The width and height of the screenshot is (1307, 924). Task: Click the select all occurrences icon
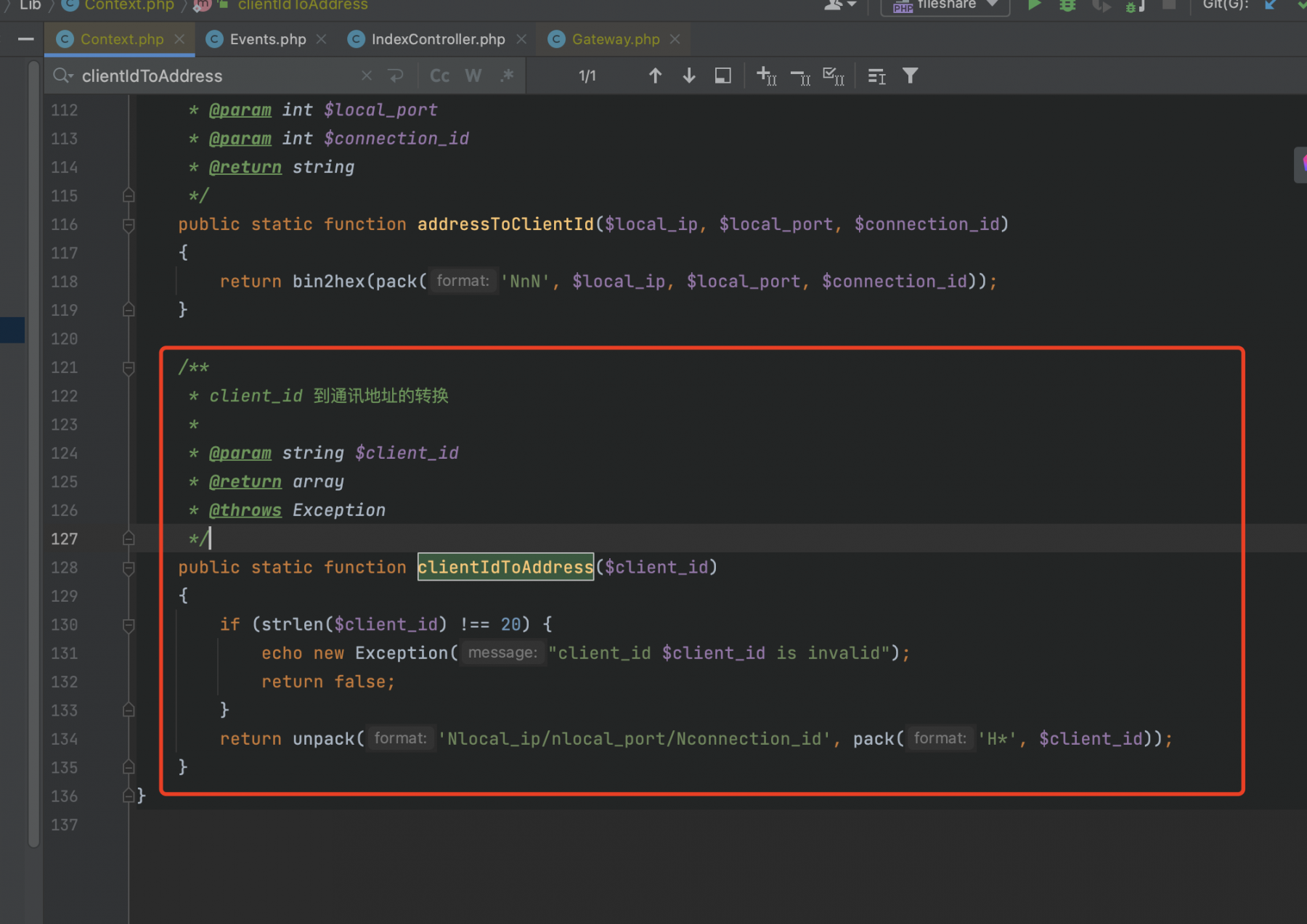[834, 75]
